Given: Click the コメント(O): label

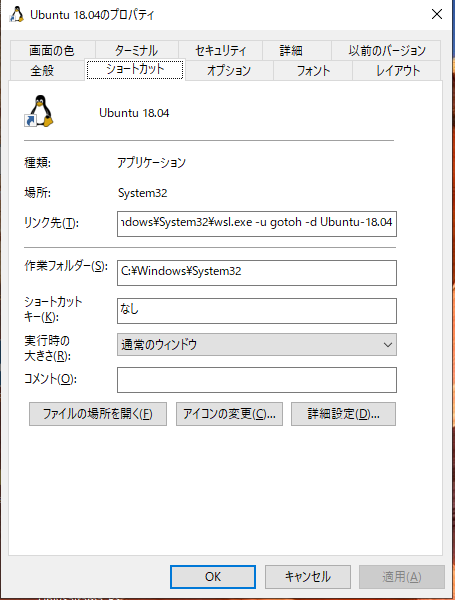Looking at the screenshot, I should [51, 379].
